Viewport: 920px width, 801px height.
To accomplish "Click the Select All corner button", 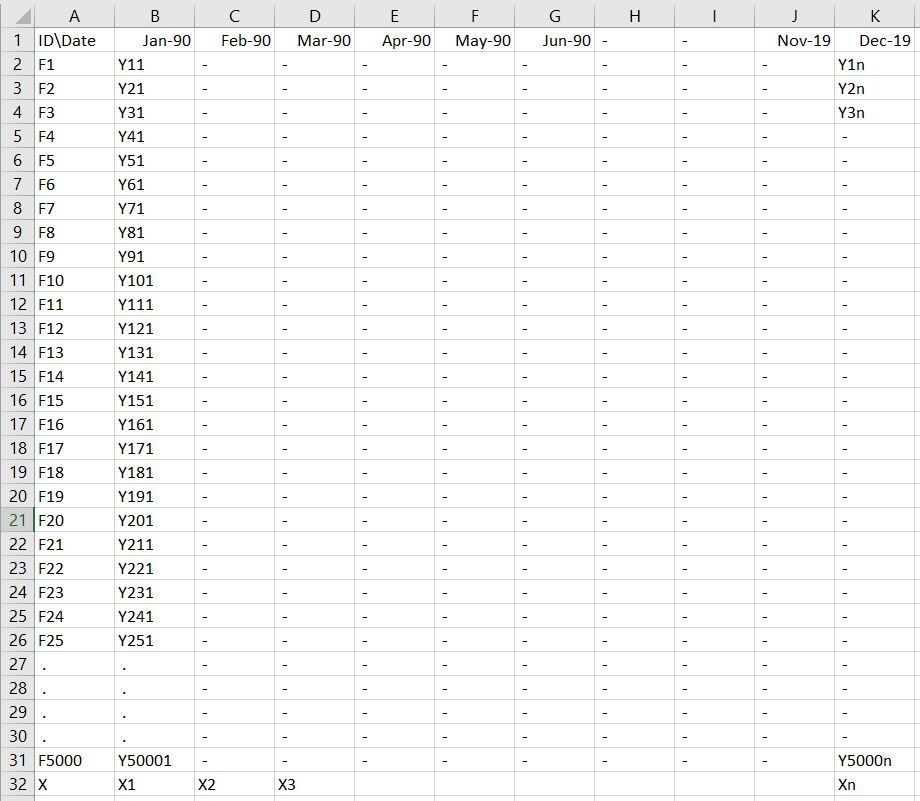I will pyautogui.click(x=17, y=15).
